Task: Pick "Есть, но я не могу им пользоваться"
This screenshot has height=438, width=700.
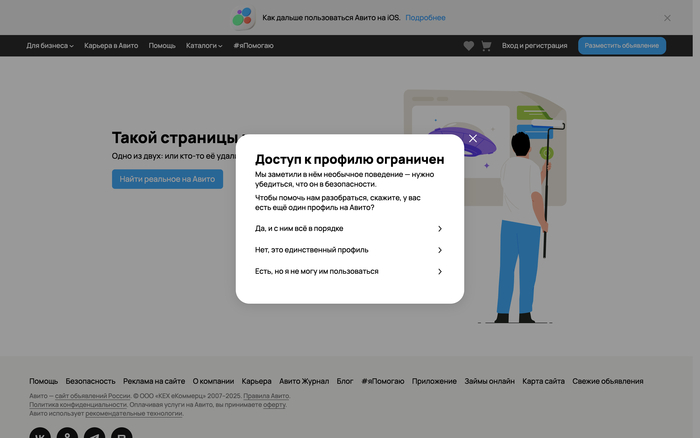Action: tap(349, 271)
